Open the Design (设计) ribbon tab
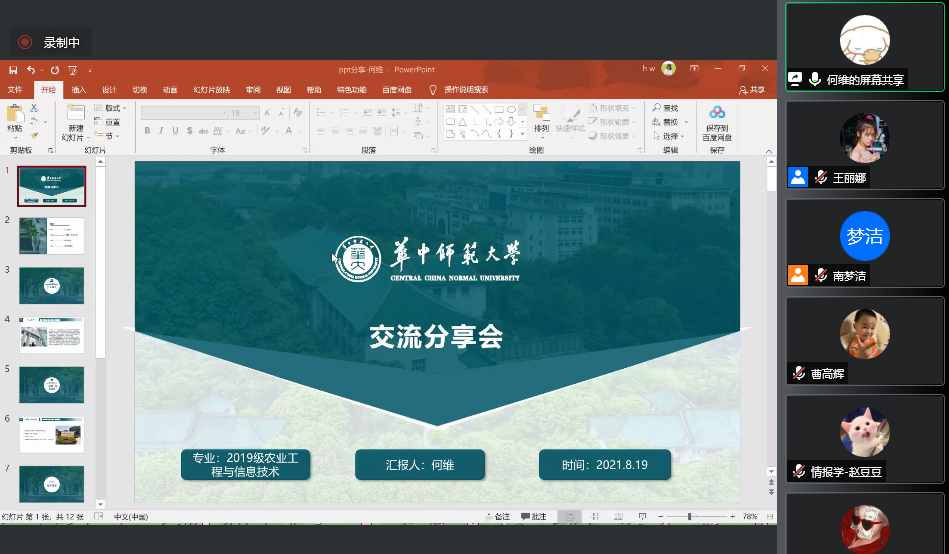The height and width of the screenshot is (554, 949). [x=109, y=89]
